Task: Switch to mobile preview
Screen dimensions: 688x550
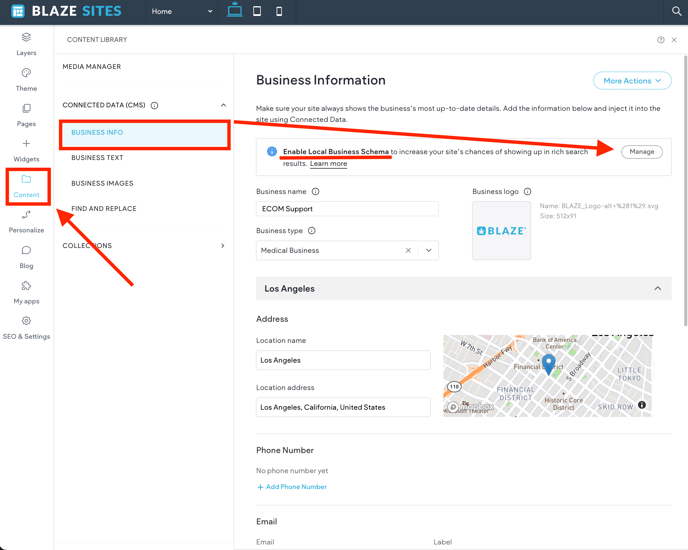Action: coord(279,12)
